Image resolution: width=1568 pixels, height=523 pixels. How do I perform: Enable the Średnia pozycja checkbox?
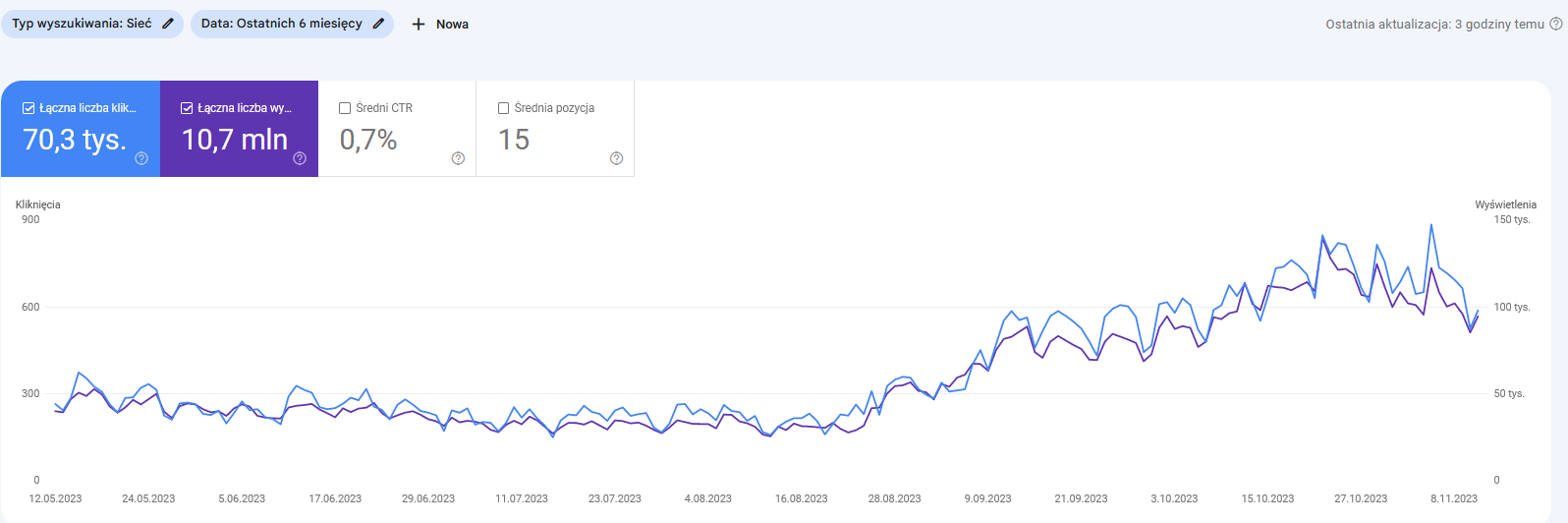coord(503,108)
